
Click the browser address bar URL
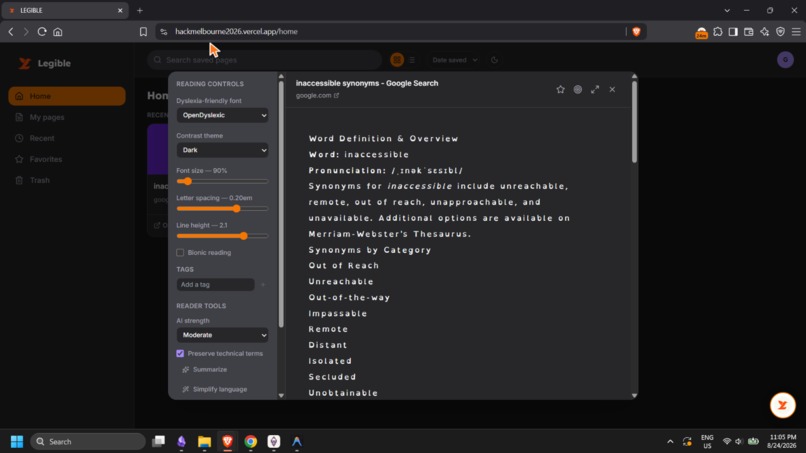pos(236,31)
